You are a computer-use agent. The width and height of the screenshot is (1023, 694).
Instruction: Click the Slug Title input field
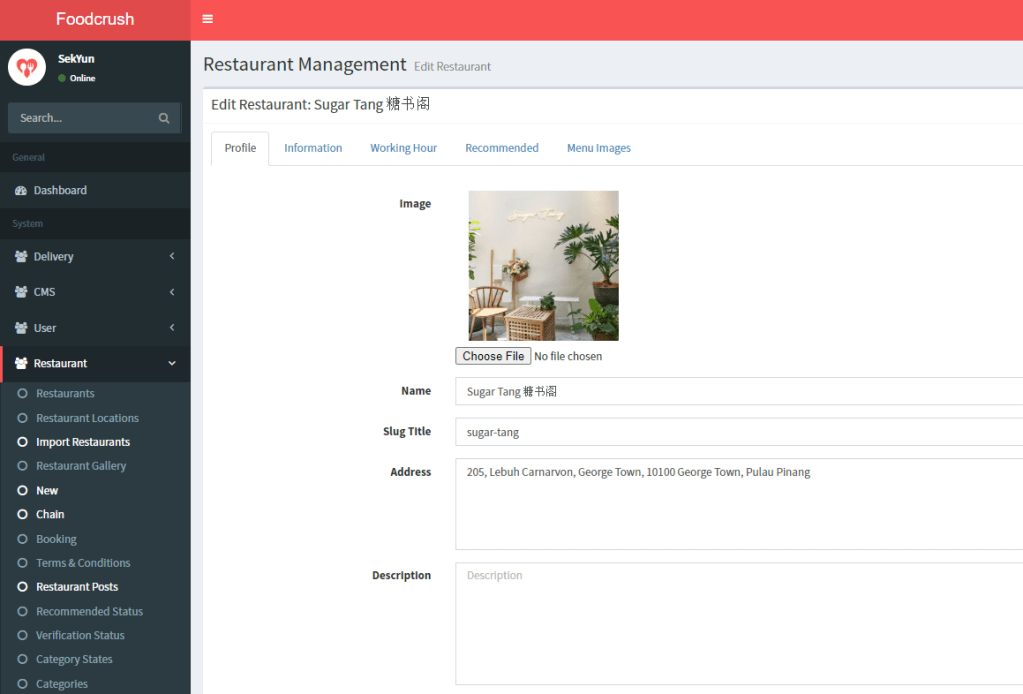pyautogui.click(x=738, y=432)
